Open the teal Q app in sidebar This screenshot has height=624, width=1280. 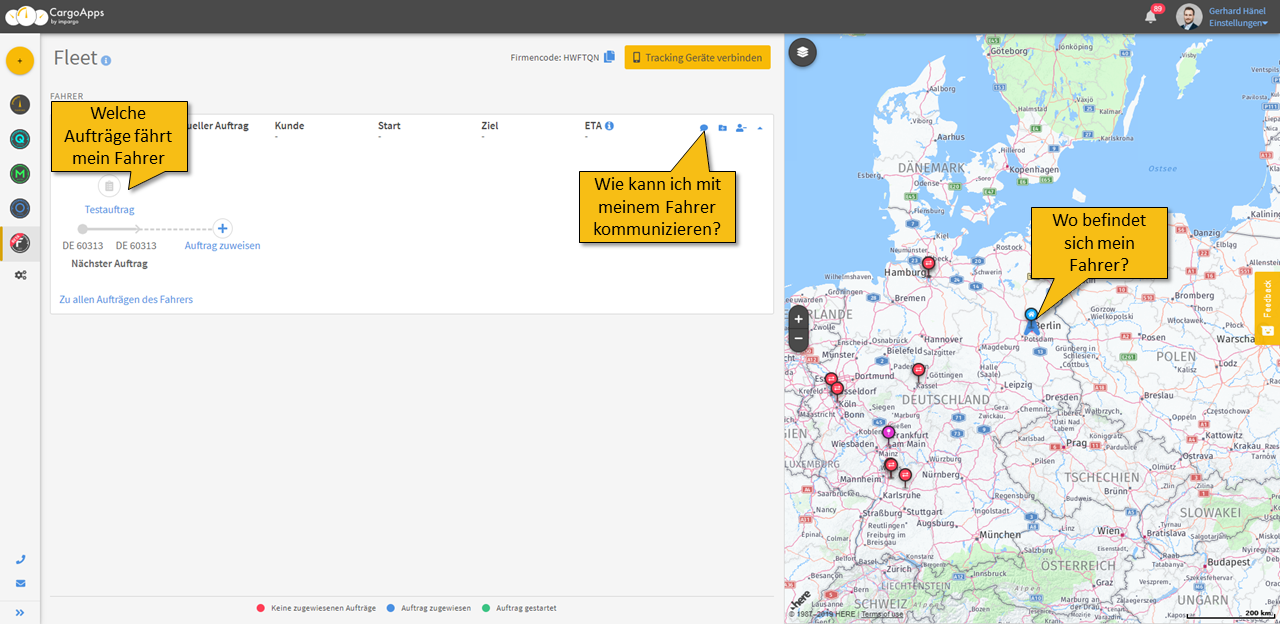point(20,140)
